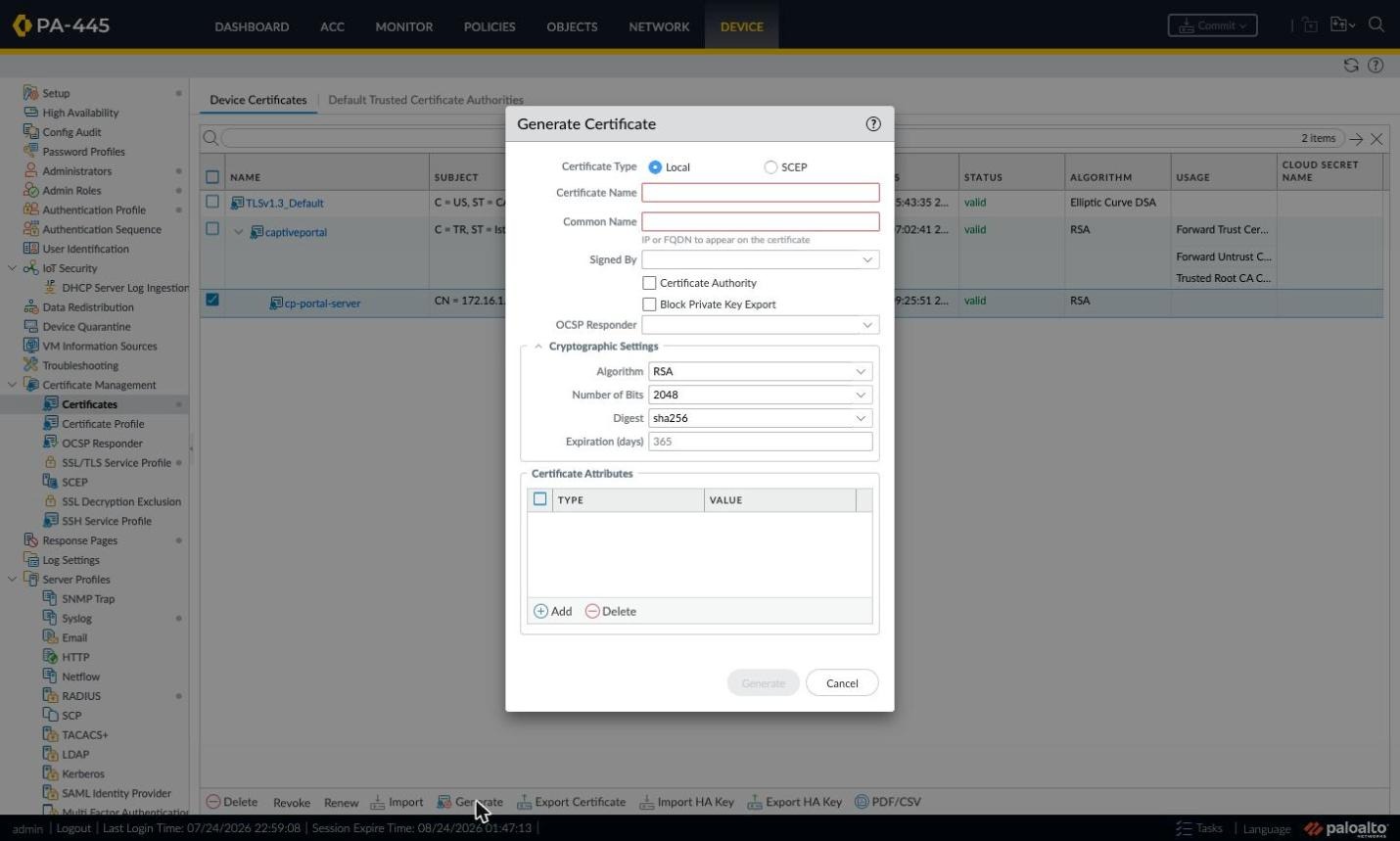Image resolution: width=1400 pixels, height=841 pixels.
Task: Click the Delete minus icon in Certificate Attributes
Action: 592,611
